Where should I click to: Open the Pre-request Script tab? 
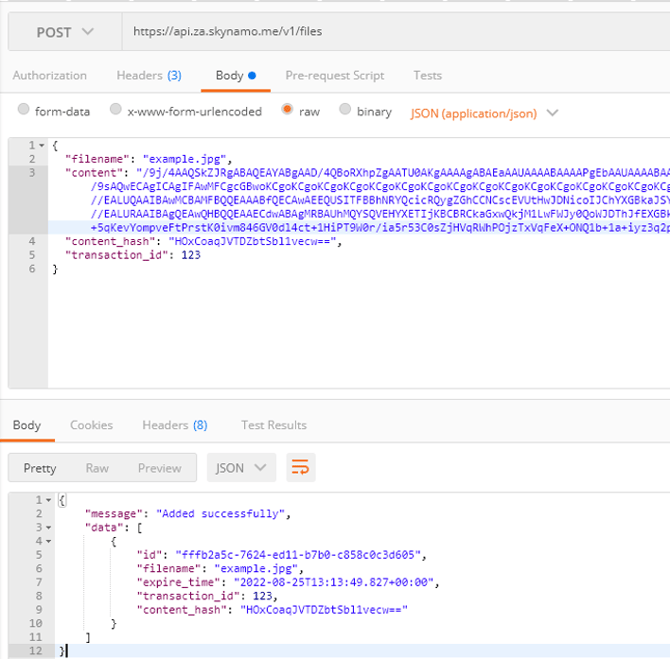[334, 75]
